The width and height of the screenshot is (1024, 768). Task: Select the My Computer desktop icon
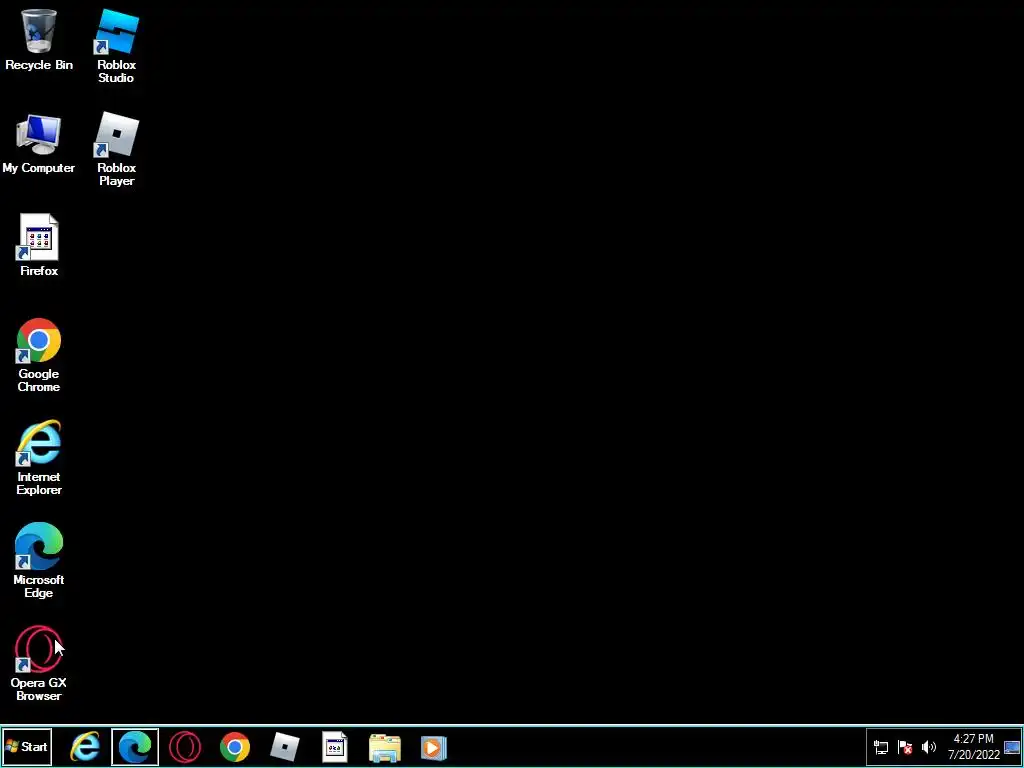click(39, 144)
